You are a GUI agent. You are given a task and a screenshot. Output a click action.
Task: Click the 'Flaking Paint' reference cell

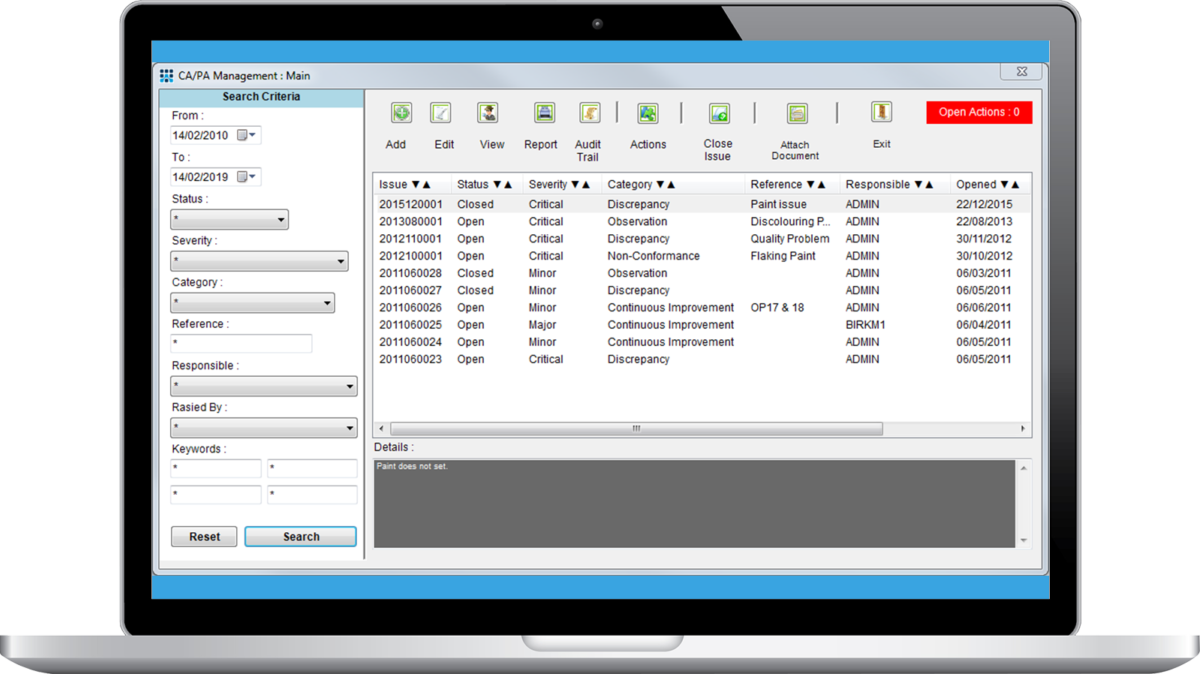783,256
